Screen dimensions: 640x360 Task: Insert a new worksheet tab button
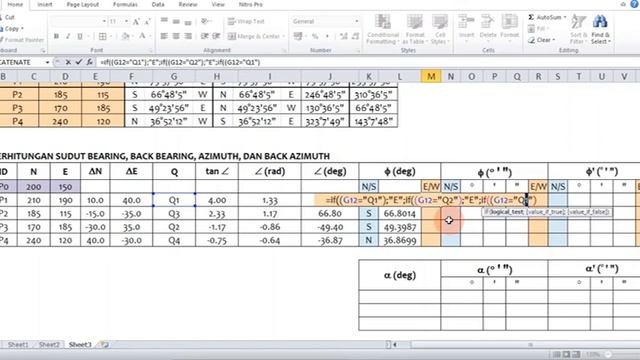105,345
